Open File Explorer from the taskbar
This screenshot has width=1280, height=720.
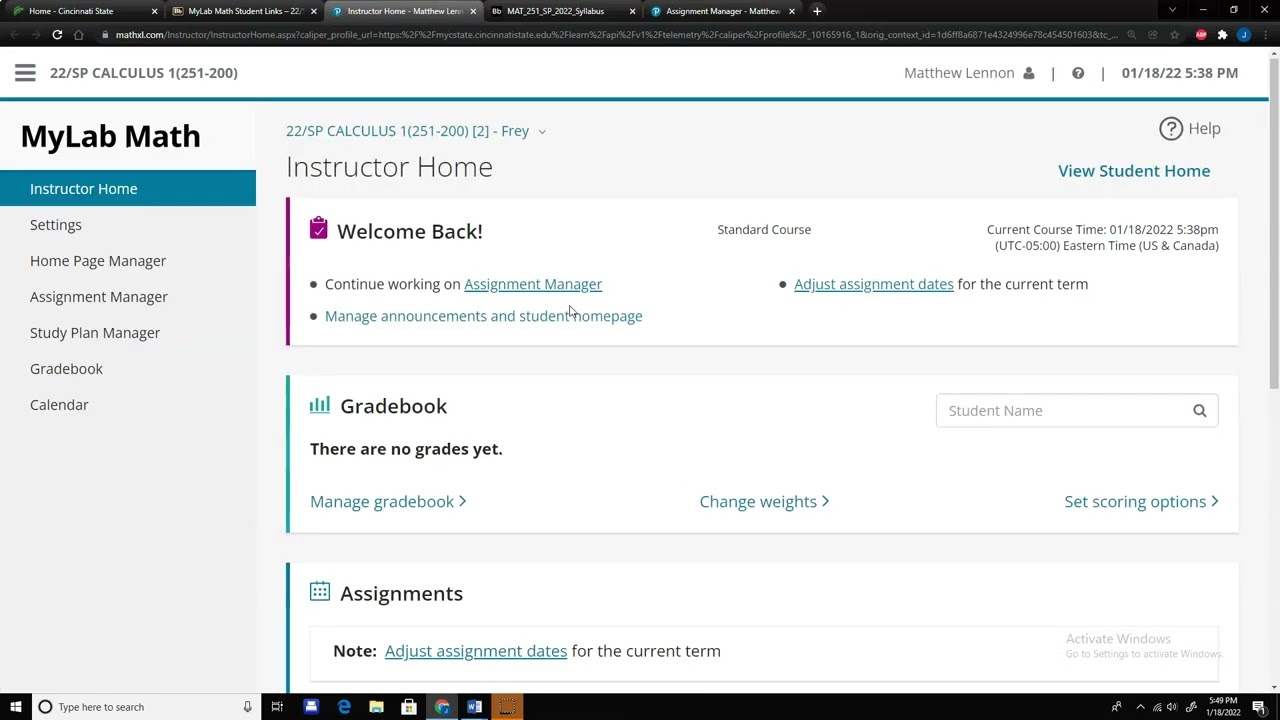point(376,707)
